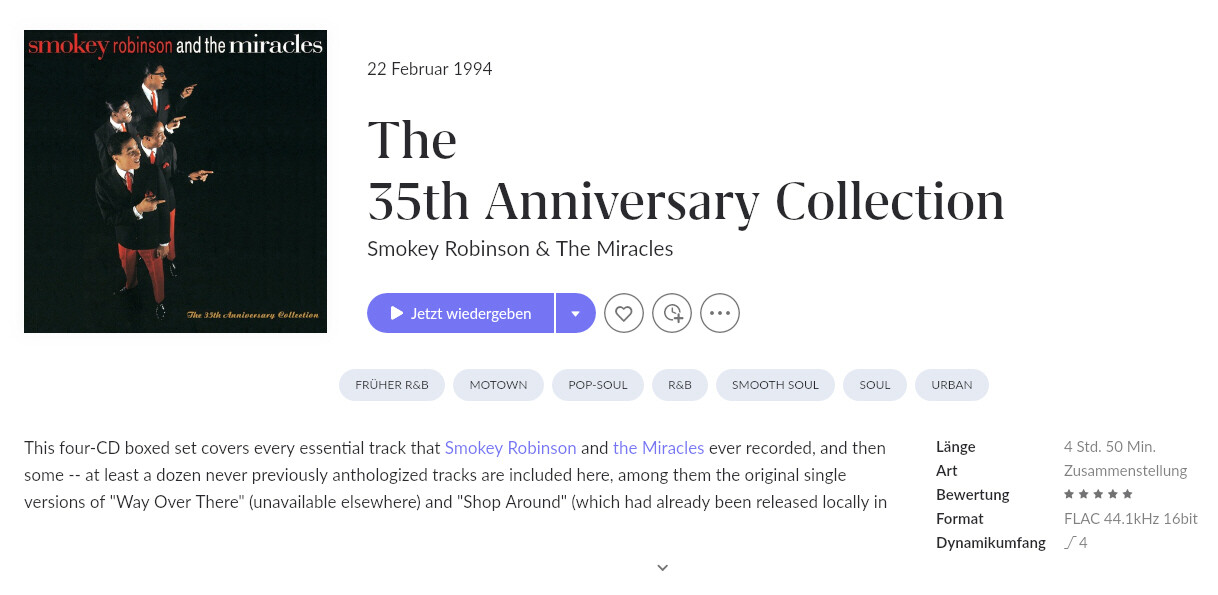Select the MOTOWN genre tag
This screenshot has width=1218, height=595.
(x=498, y=385)
